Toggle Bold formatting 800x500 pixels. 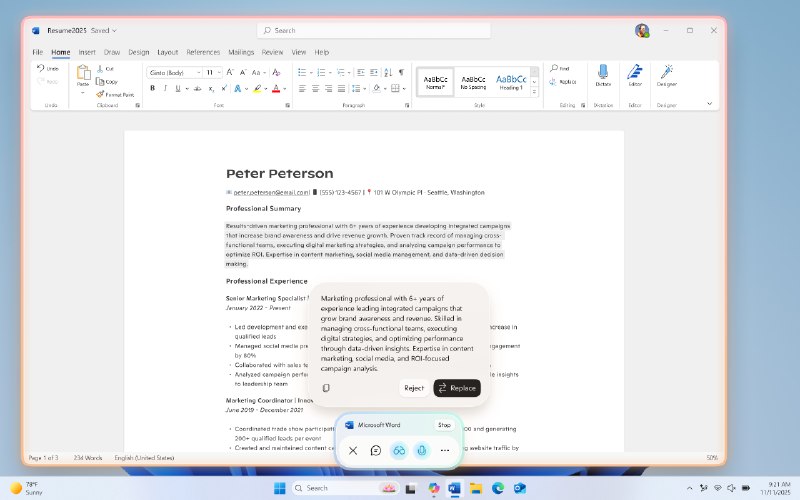click(152, 88)
